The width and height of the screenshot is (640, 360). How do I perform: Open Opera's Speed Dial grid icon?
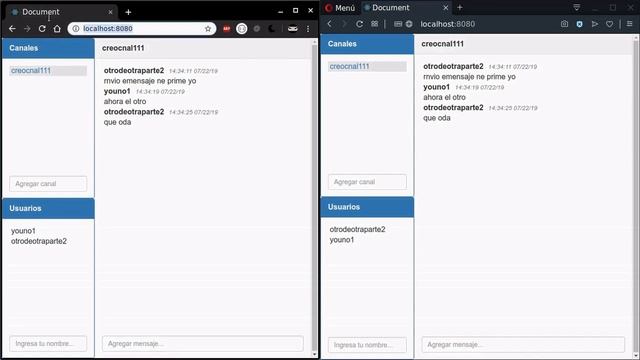374,24
